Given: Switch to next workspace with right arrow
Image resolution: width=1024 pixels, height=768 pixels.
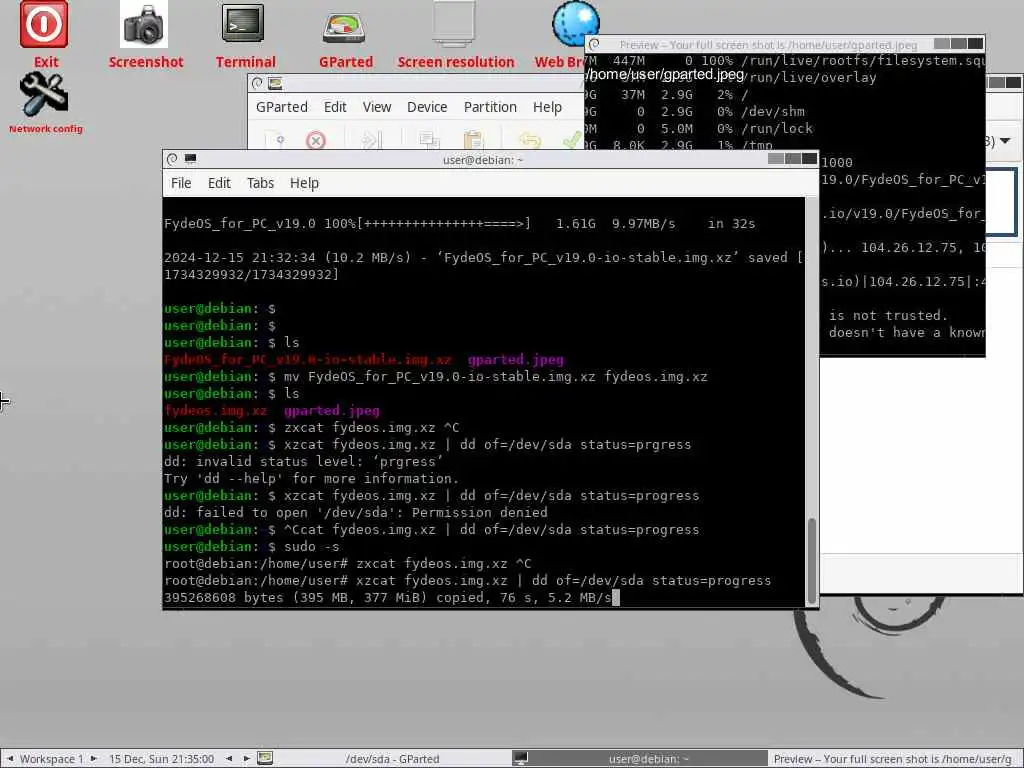Looking at the screenshot, I should 93,758.
